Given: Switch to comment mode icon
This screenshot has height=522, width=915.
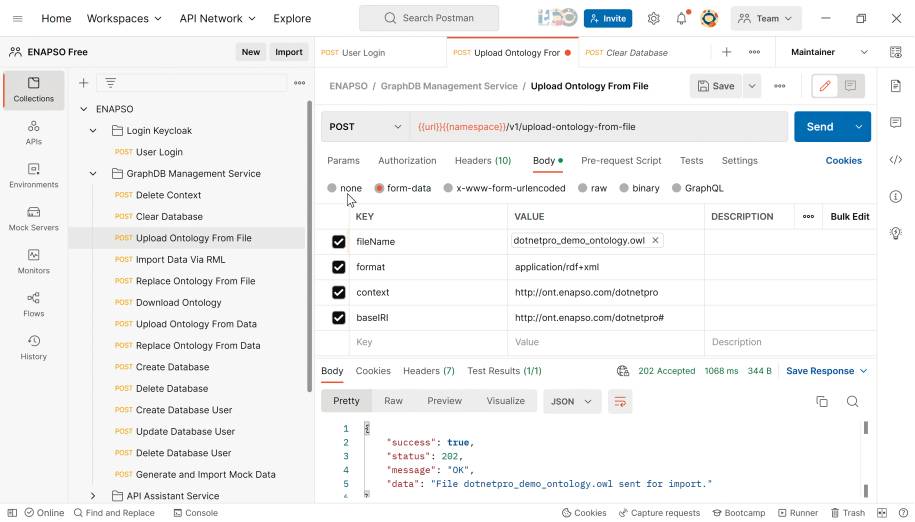Looking at the screenshot, I should (850, 86).
